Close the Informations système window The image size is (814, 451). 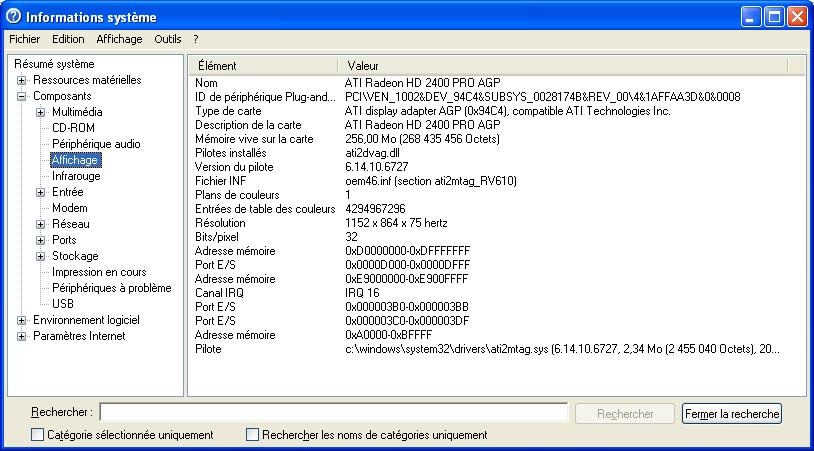pos(797,17)
